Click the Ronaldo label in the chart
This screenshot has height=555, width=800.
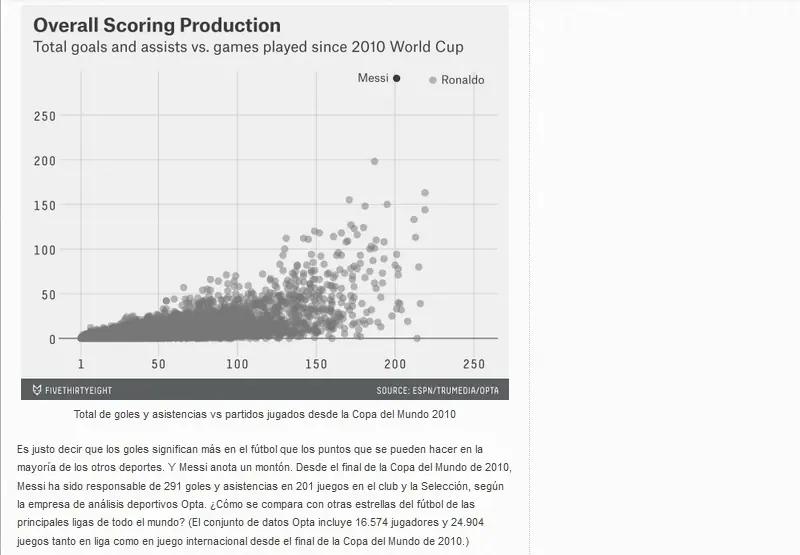(x=463, y=80)
